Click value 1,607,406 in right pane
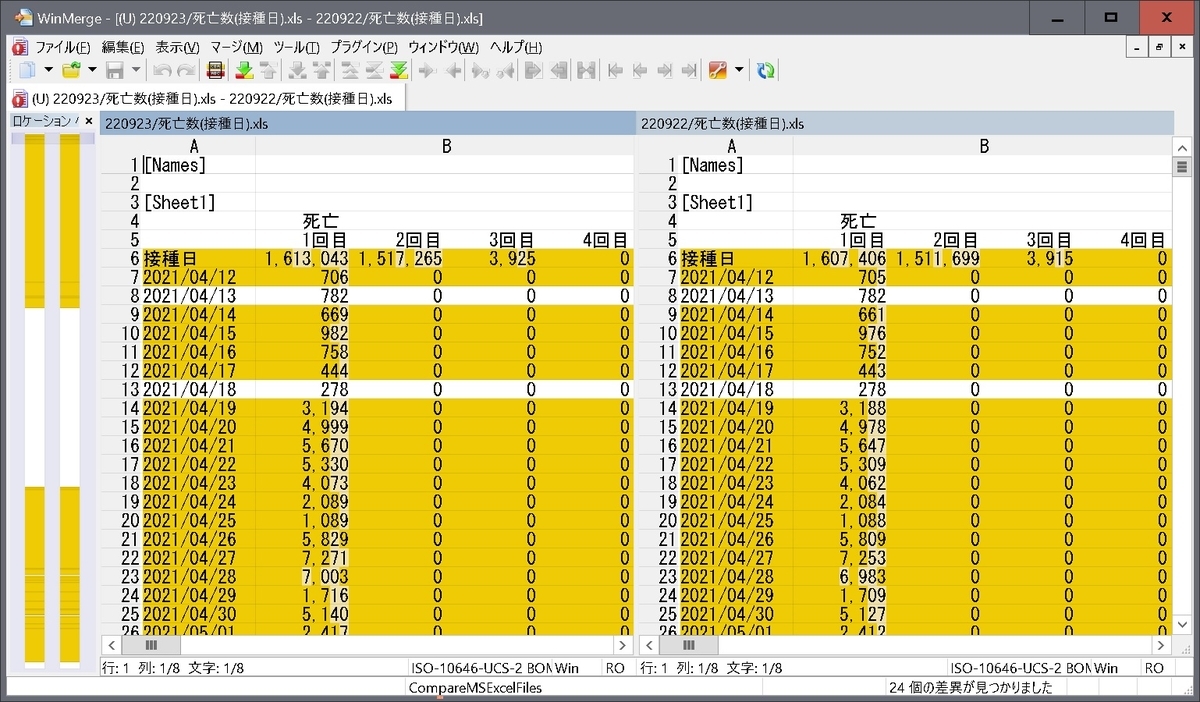The image size is (1200, 702). [844, 259]
